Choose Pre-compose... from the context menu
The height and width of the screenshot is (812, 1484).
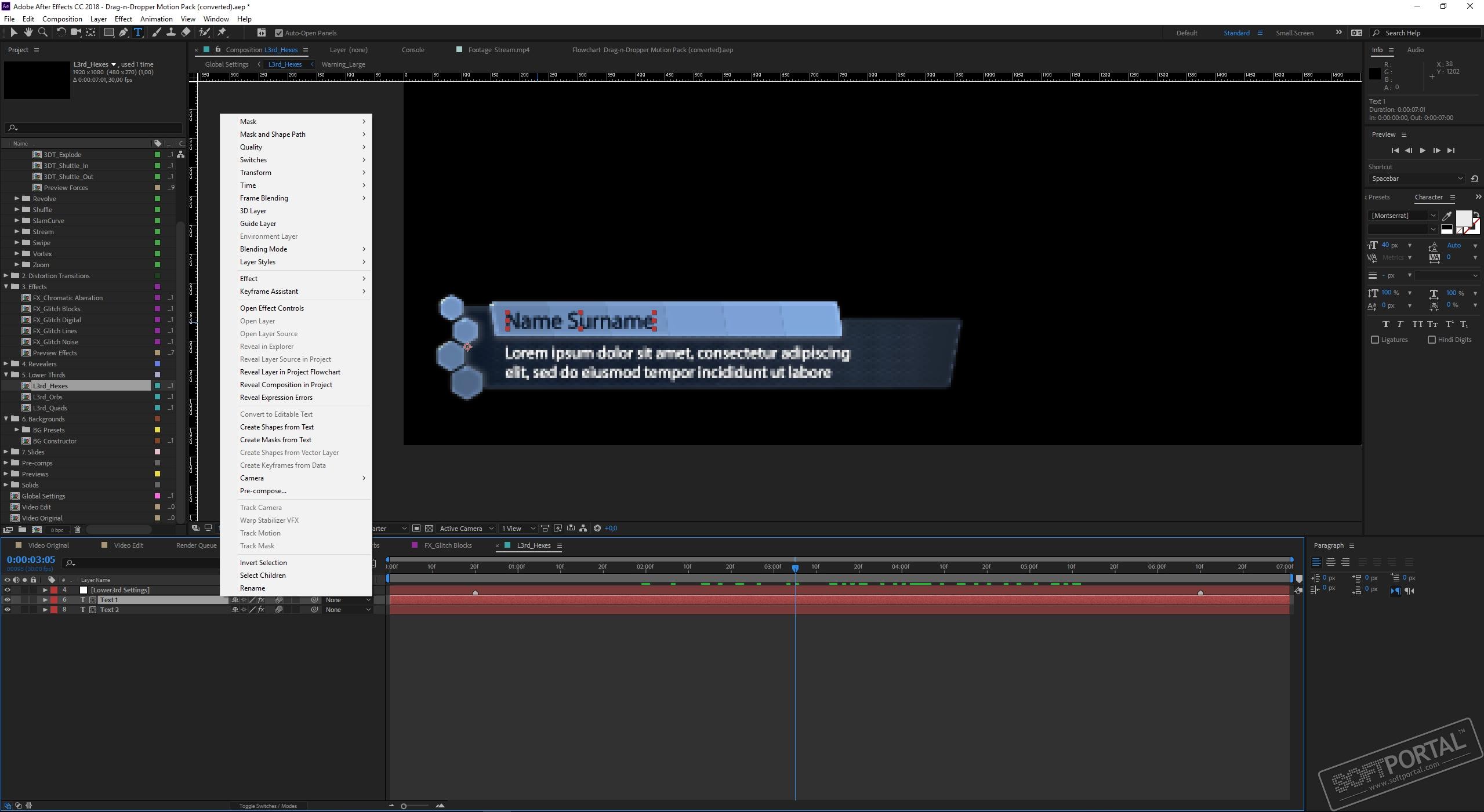coord(263,491)
